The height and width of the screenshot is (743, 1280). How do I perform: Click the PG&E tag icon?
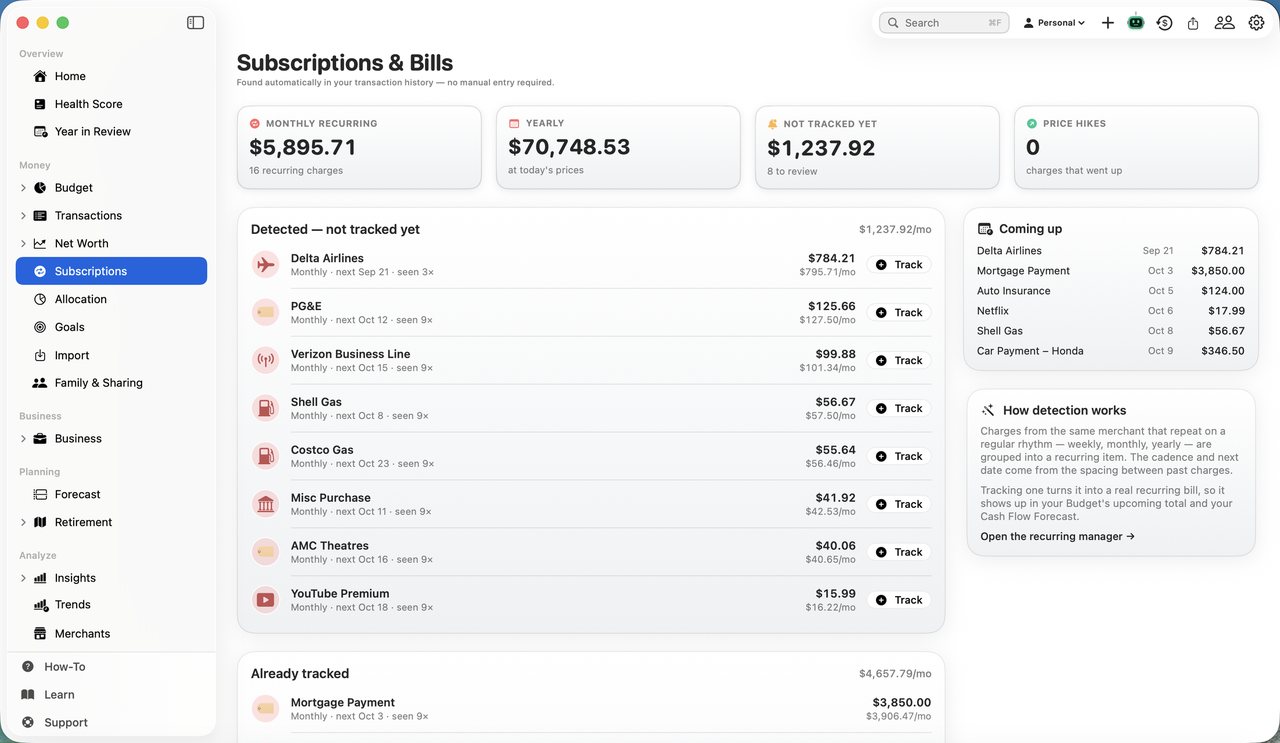pos(265,312)
